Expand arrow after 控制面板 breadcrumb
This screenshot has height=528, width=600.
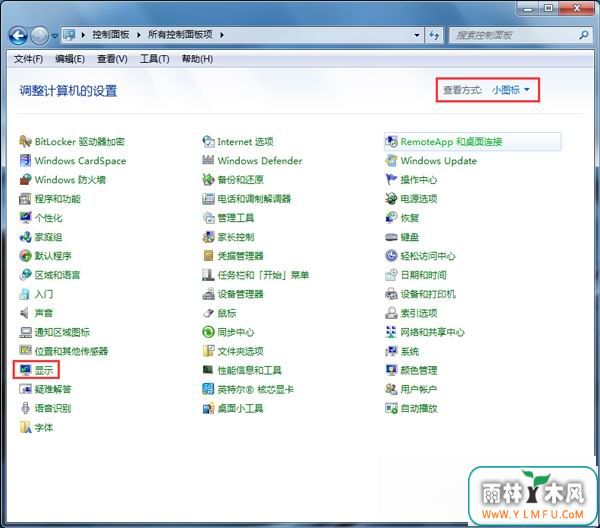pos(139,35)
